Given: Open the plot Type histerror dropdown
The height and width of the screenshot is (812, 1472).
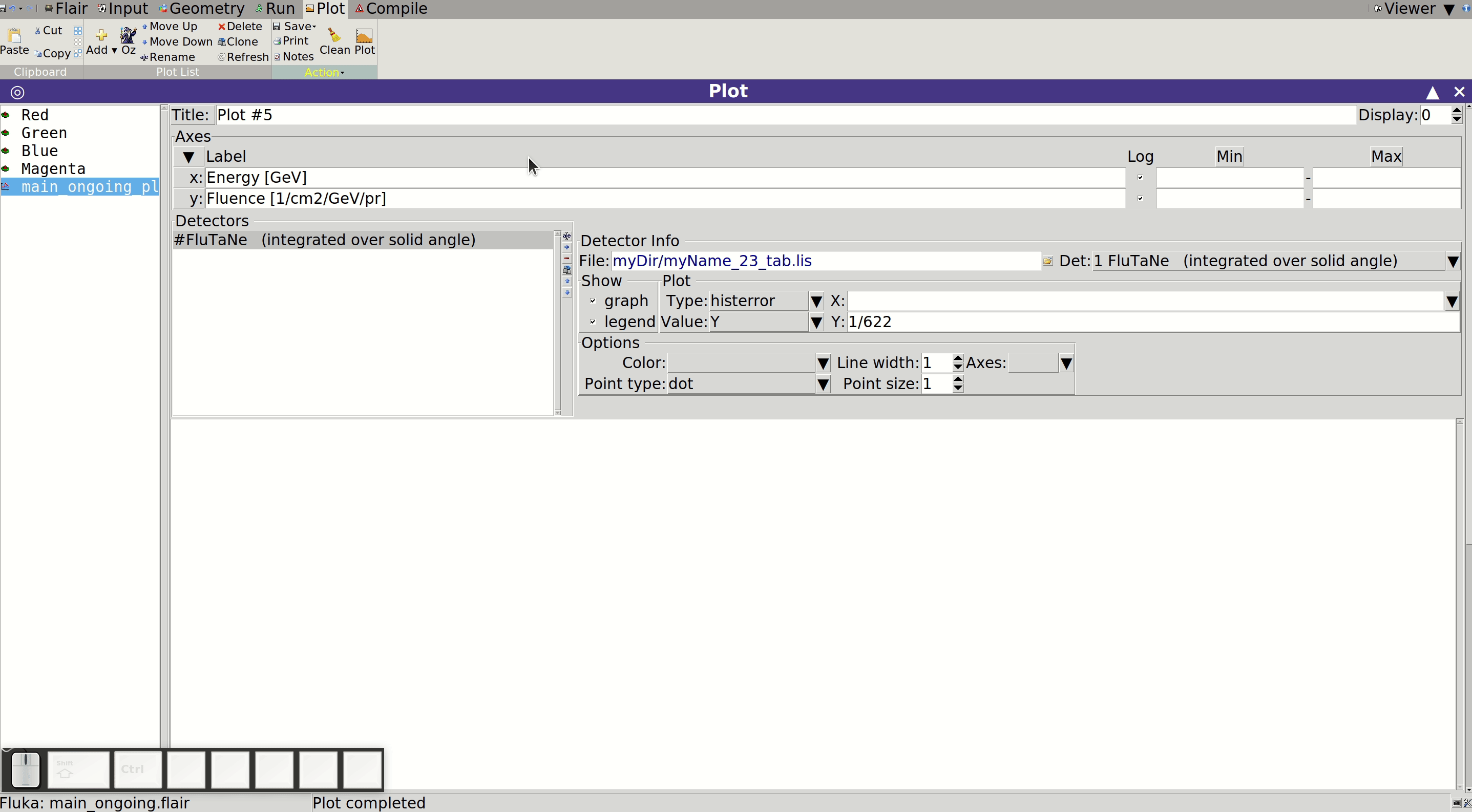Looking at the screenshot, I should [x=816, y=302].
